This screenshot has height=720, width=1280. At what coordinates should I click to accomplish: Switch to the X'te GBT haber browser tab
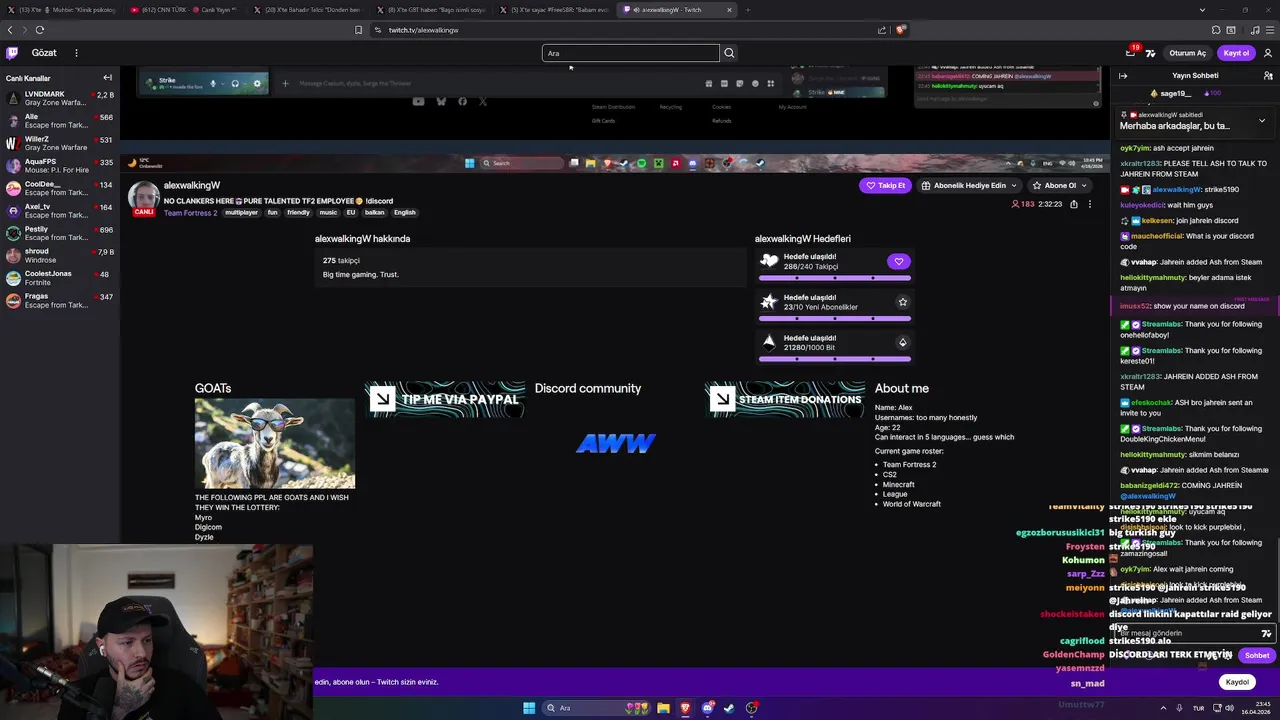[430, 10]
